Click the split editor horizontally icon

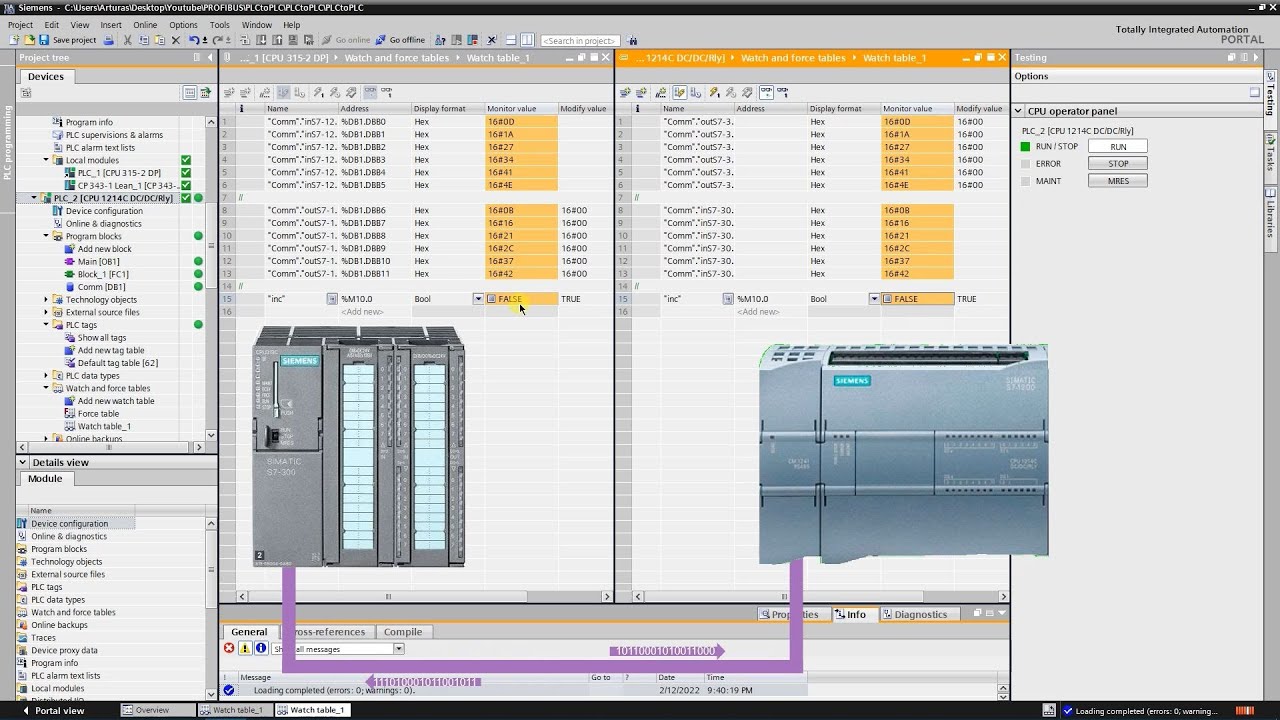coord(510,40)
